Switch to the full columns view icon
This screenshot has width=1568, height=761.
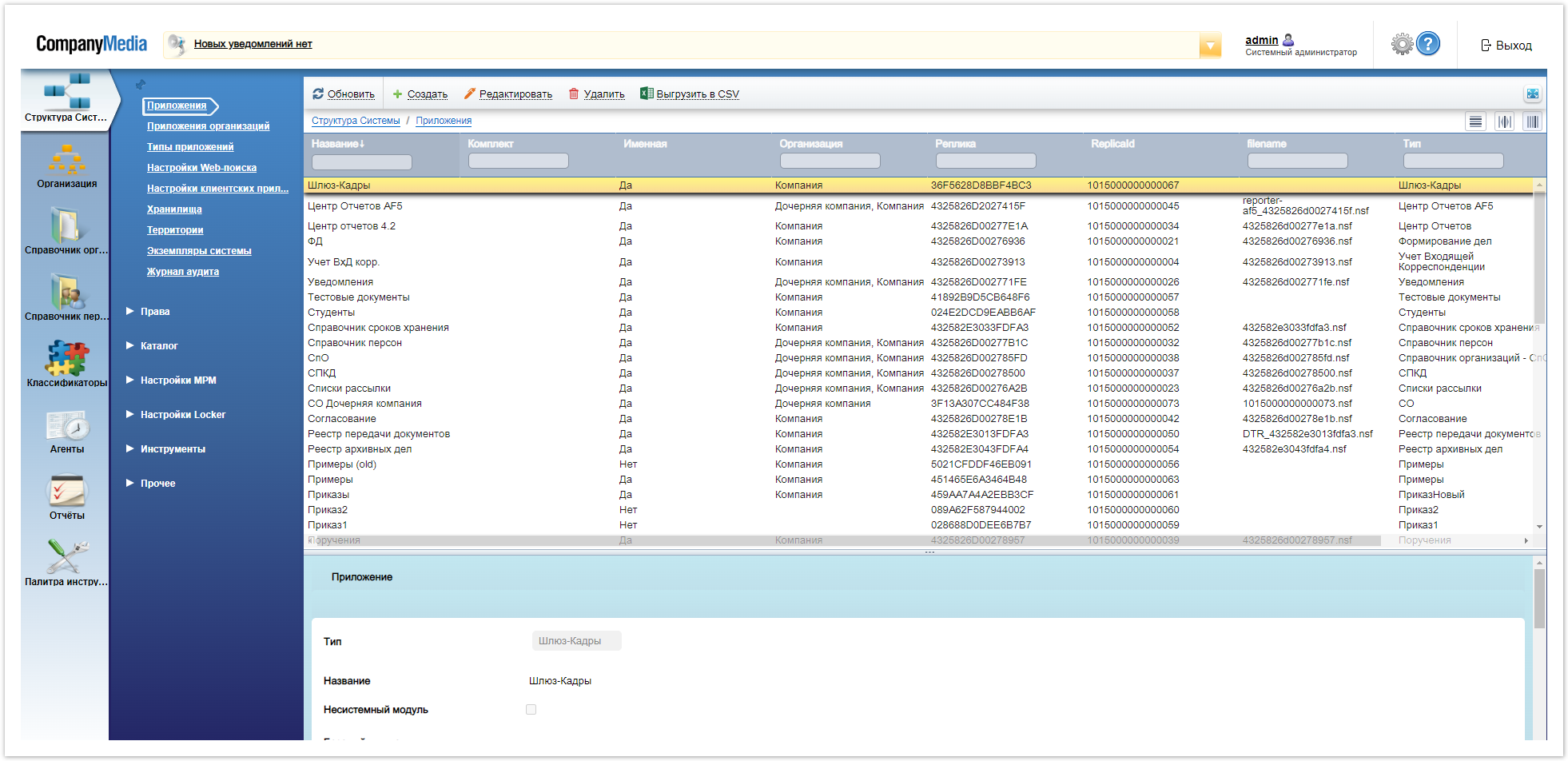click(1533, 122)
